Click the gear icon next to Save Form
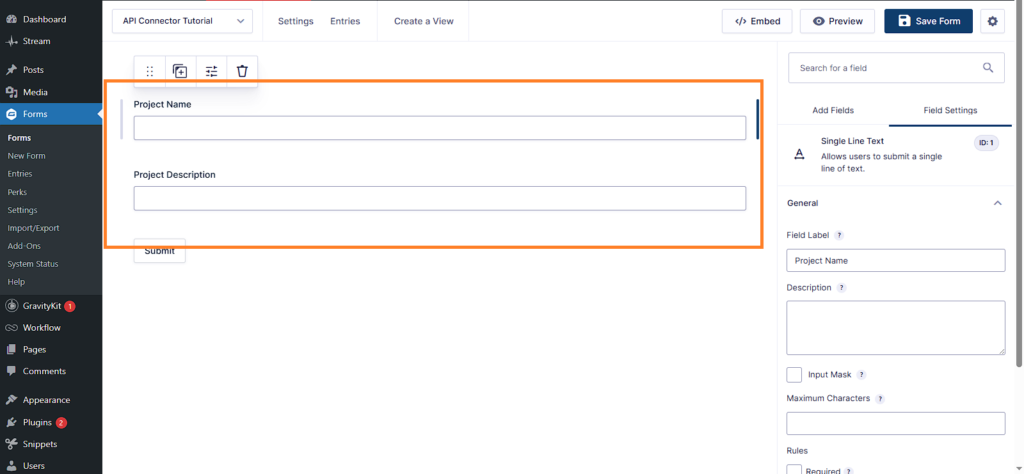Viewport: 1024px width, 474px height. [x=993, y=21]
